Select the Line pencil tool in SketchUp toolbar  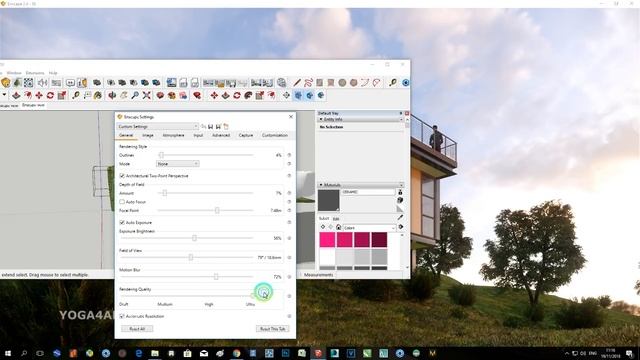click(x=297, y=83)
